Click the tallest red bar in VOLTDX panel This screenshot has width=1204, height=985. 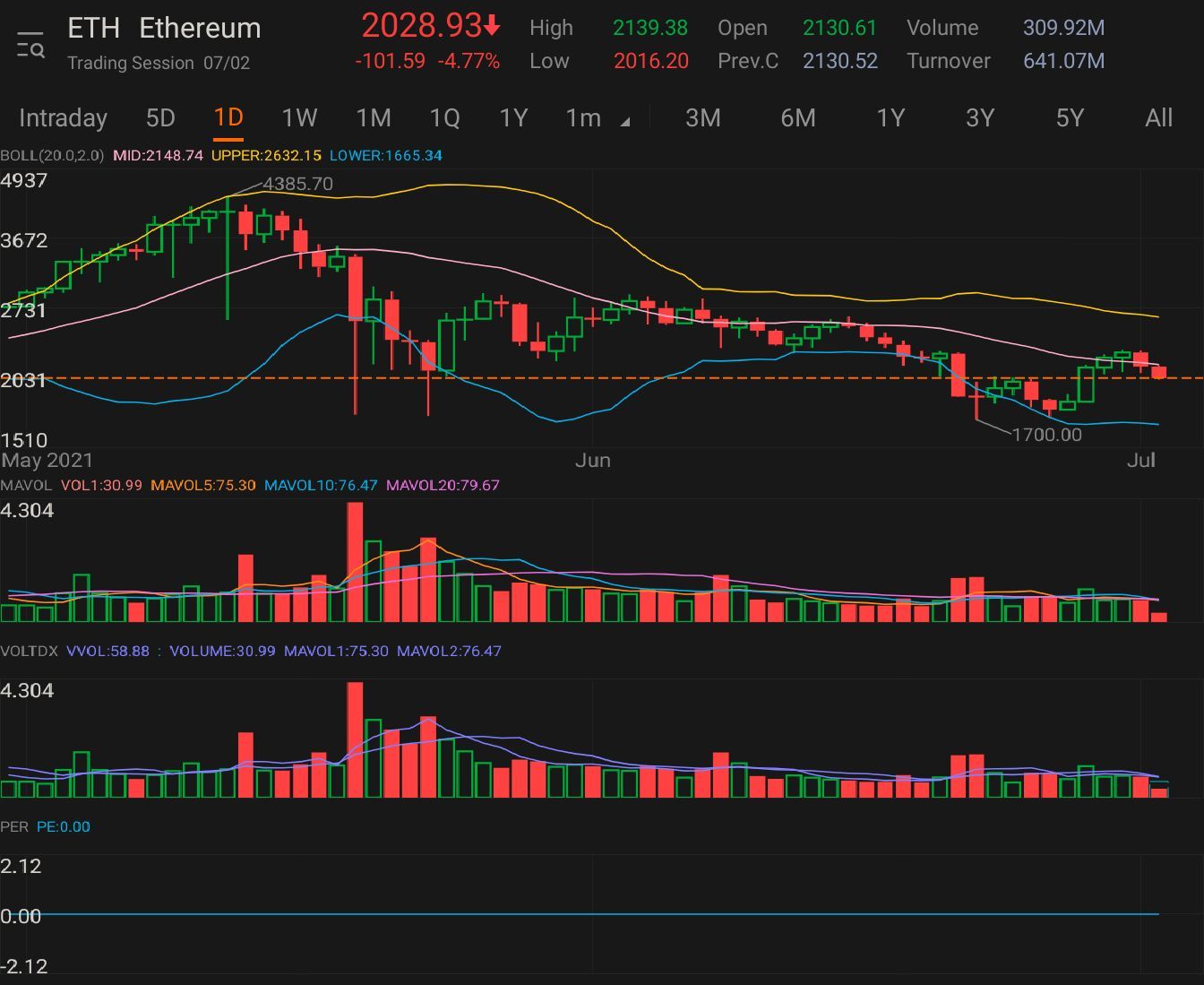[x=355, y=739]
